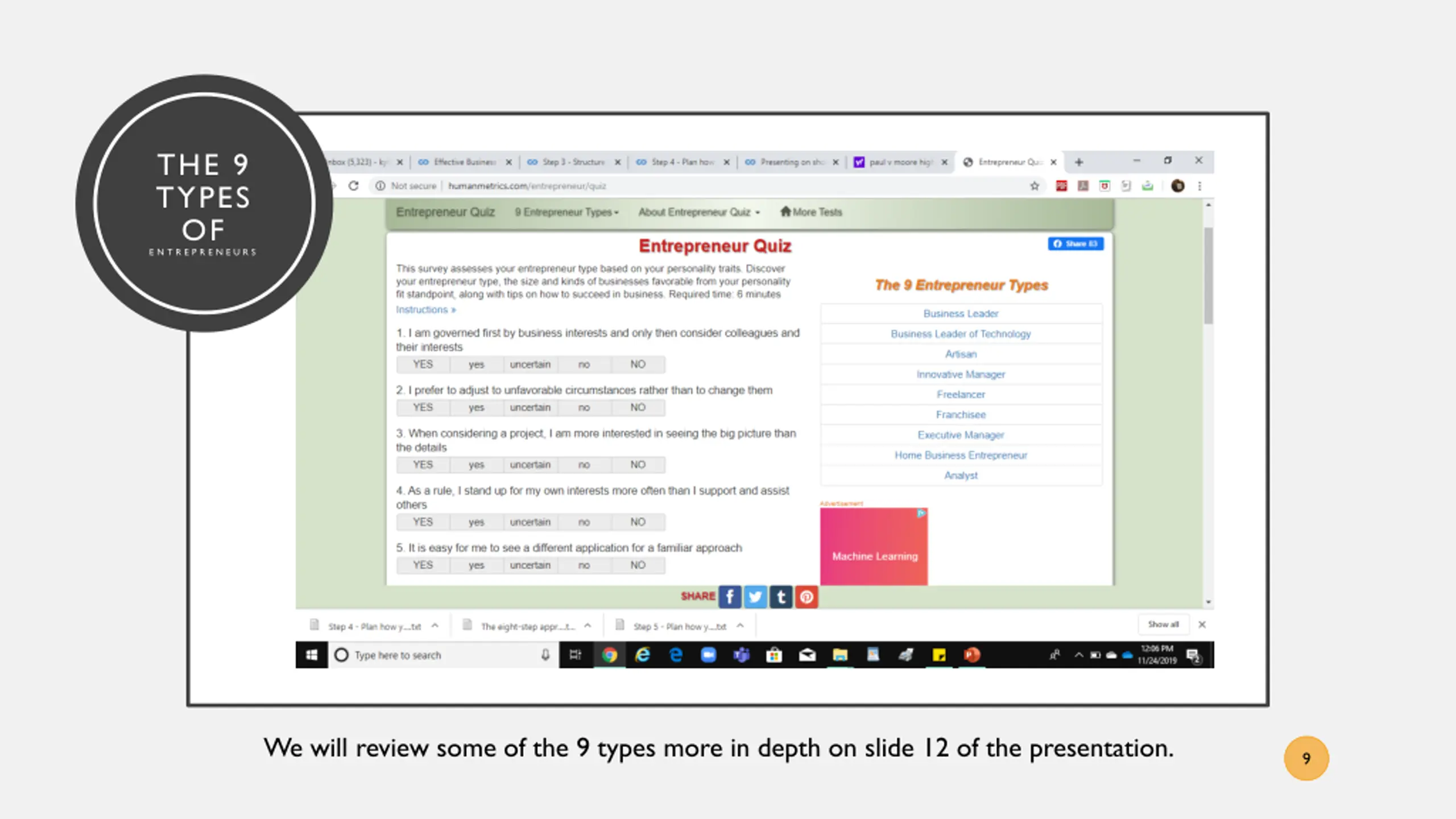
Task: Reload the page with refresh icon
Action: 354,186
